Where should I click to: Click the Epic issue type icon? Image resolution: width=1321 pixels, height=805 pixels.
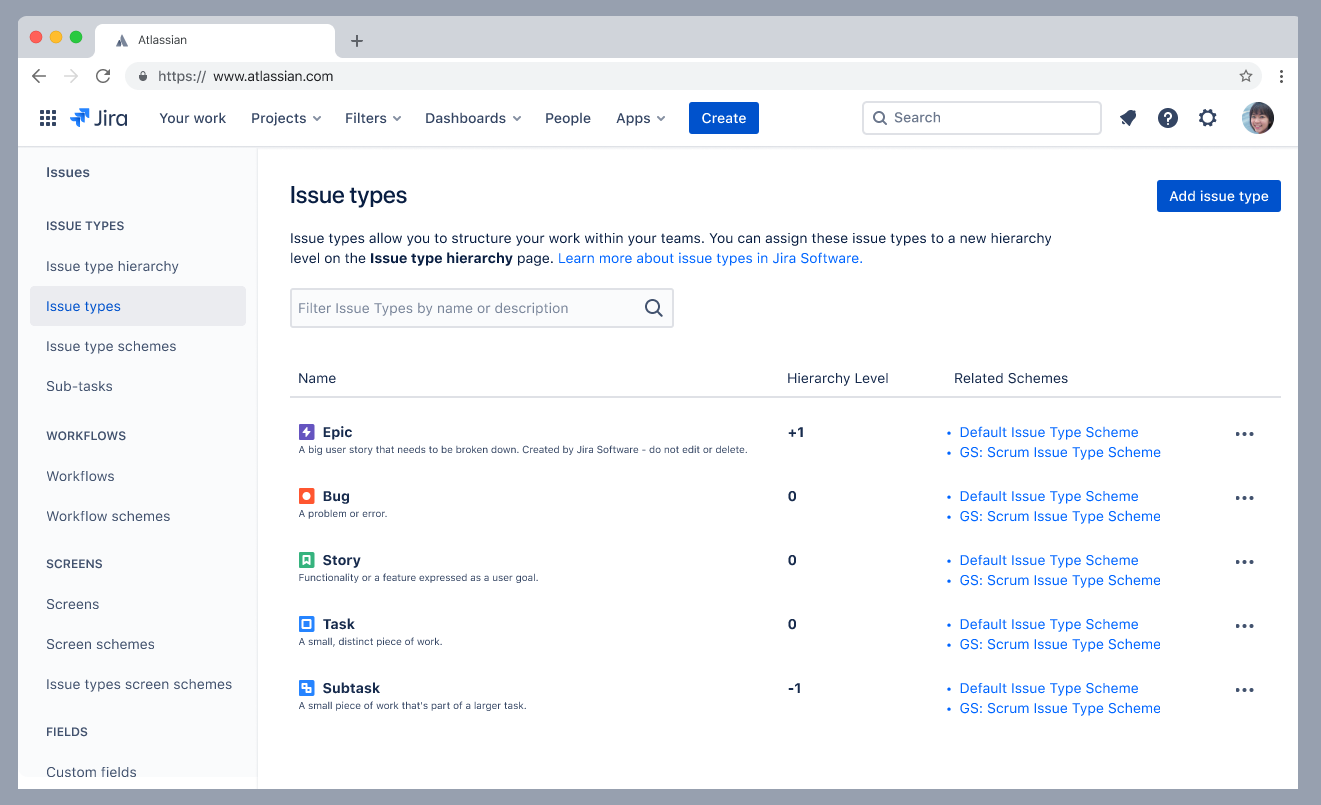306,432
